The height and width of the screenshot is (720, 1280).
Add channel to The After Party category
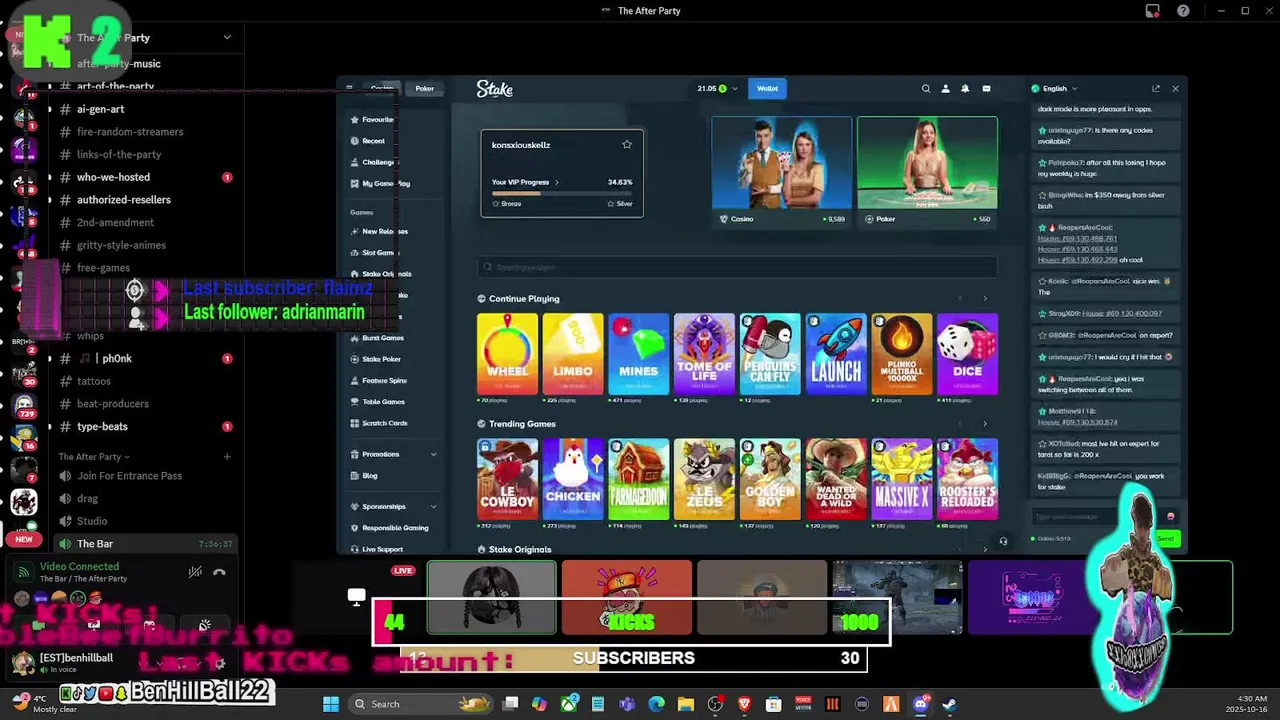click(227, 456)
